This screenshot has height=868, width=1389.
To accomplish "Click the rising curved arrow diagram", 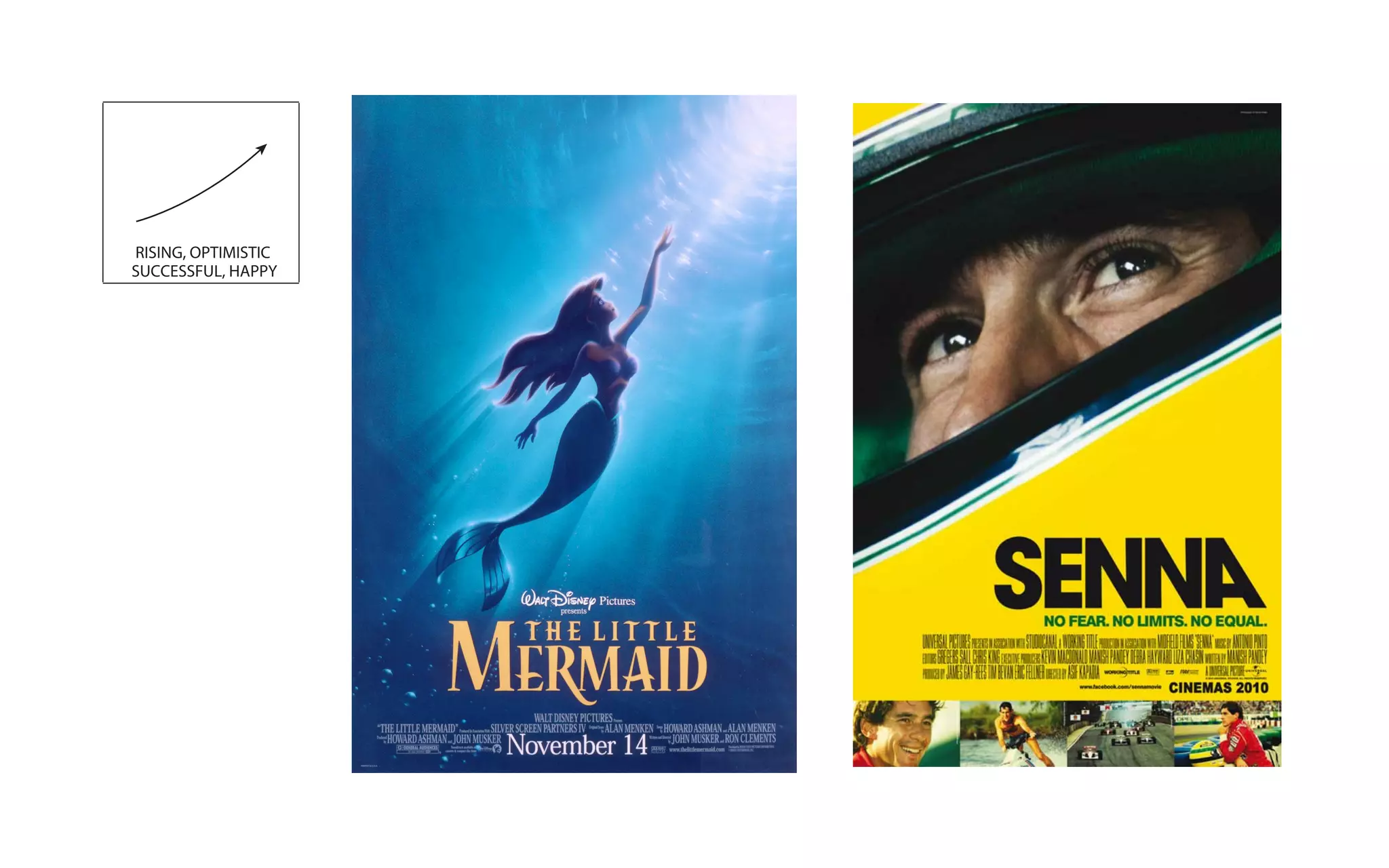I will pyautogui.click(x=201, y=183).
